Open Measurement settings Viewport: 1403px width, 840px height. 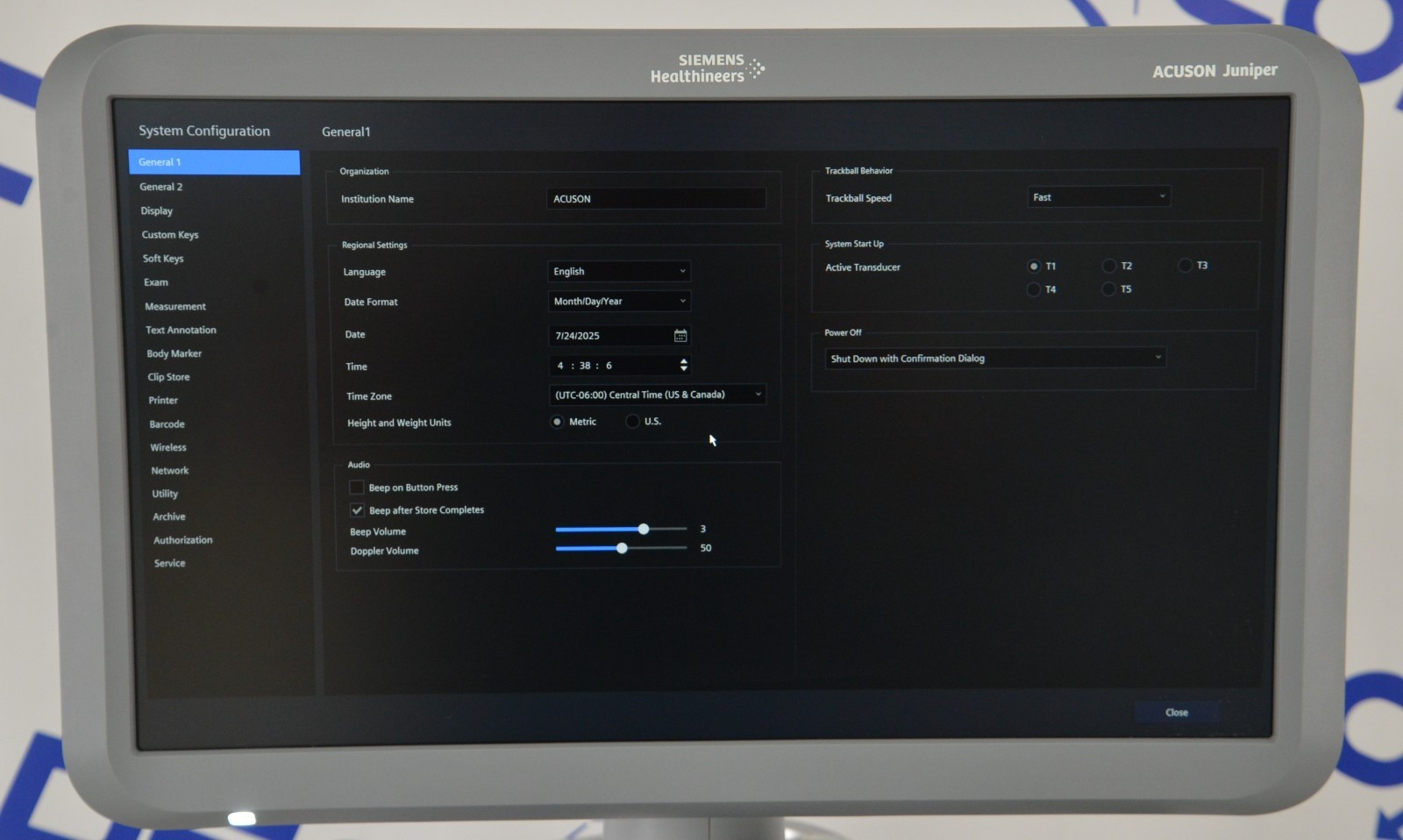point(175,307)
